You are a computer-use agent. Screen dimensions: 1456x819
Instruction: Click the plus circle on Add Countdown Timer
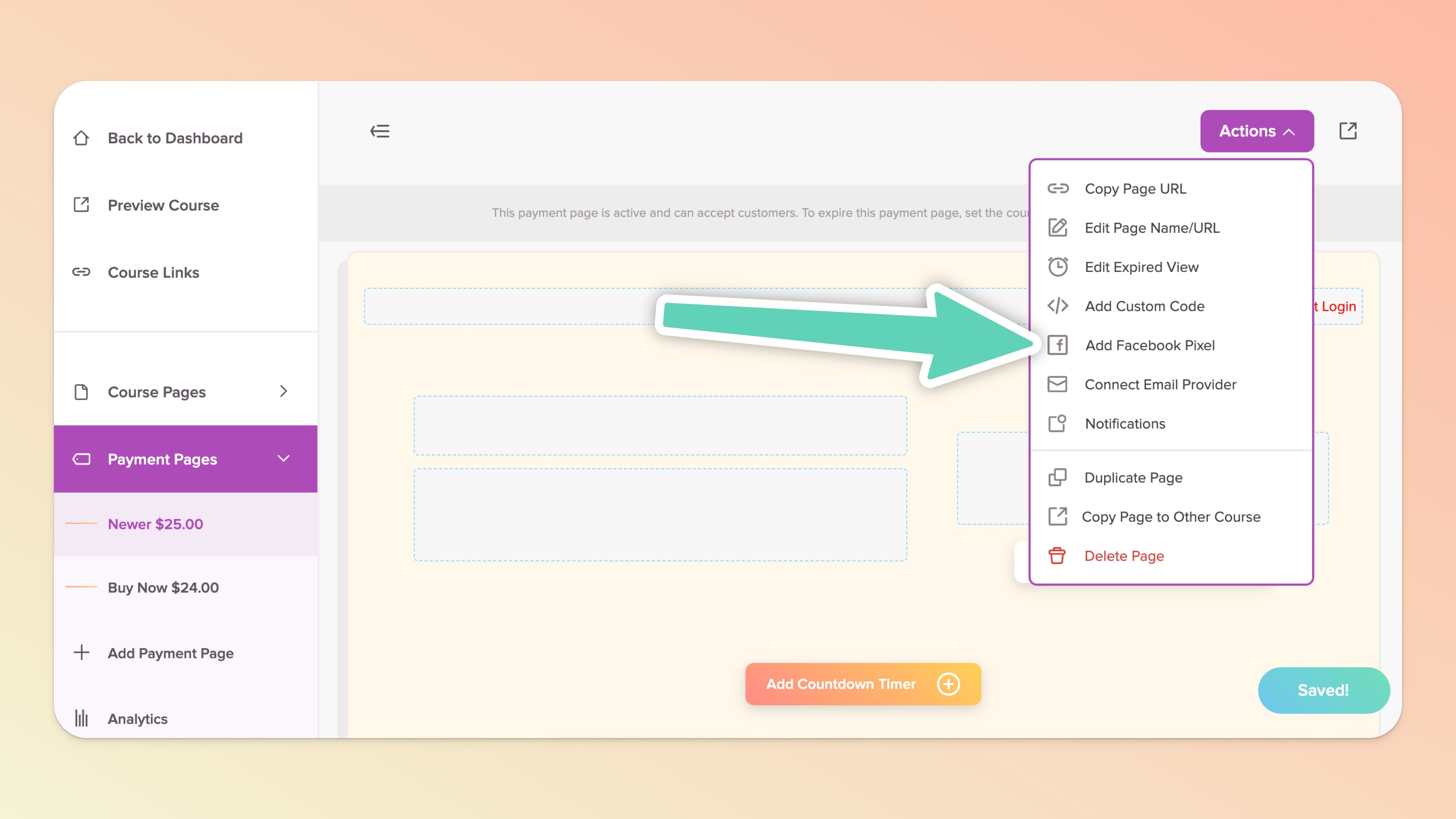click(x=948, y=684)
